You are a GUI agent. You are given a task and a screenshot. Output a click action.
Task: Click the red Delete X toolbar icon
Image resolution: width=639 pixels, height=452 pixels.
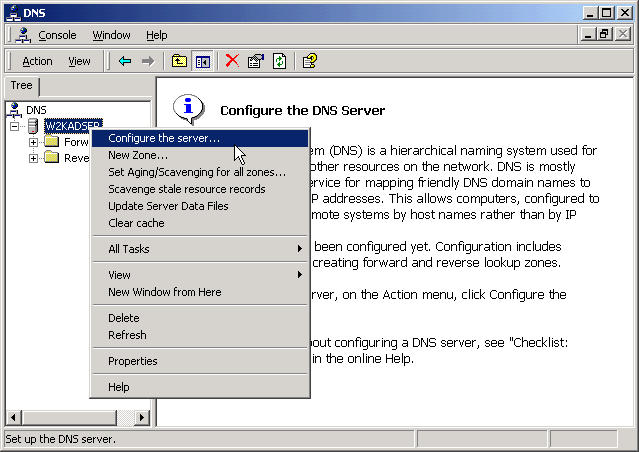tap(232, 61)
